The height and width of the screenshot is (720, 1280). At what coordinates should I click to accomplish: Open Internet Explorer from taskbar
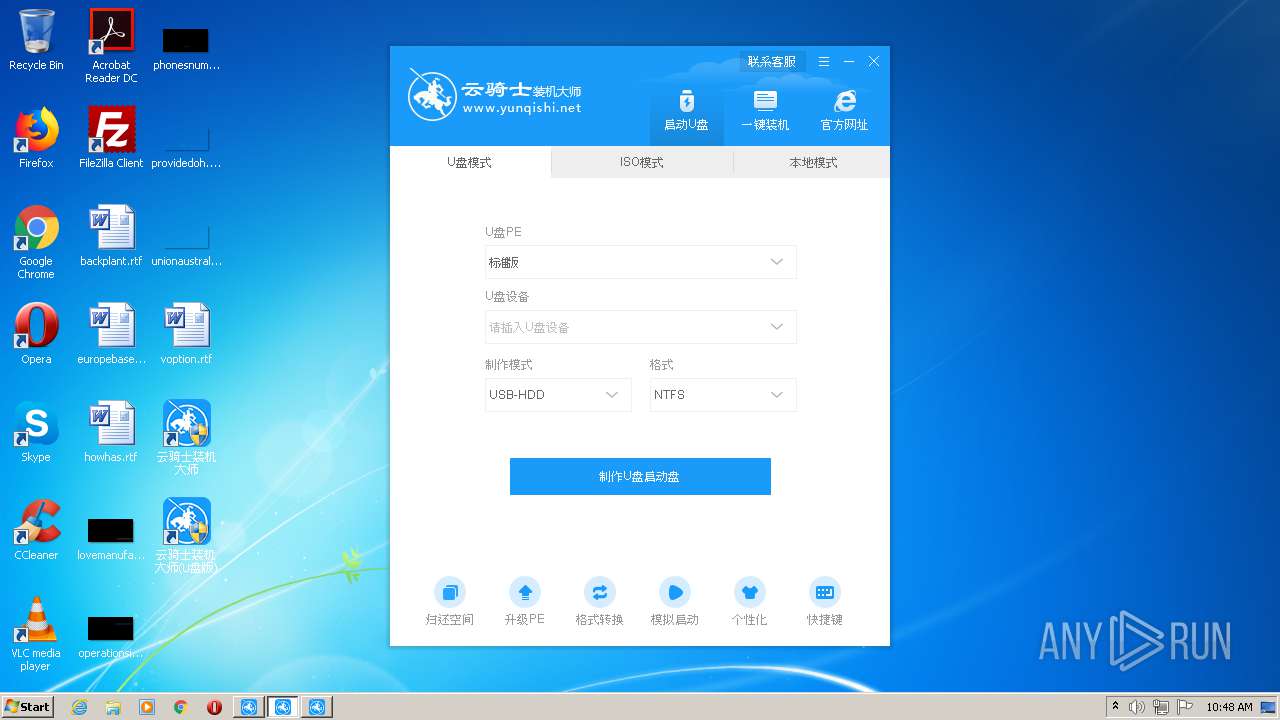pyautogui.click(x=79, y=707)
